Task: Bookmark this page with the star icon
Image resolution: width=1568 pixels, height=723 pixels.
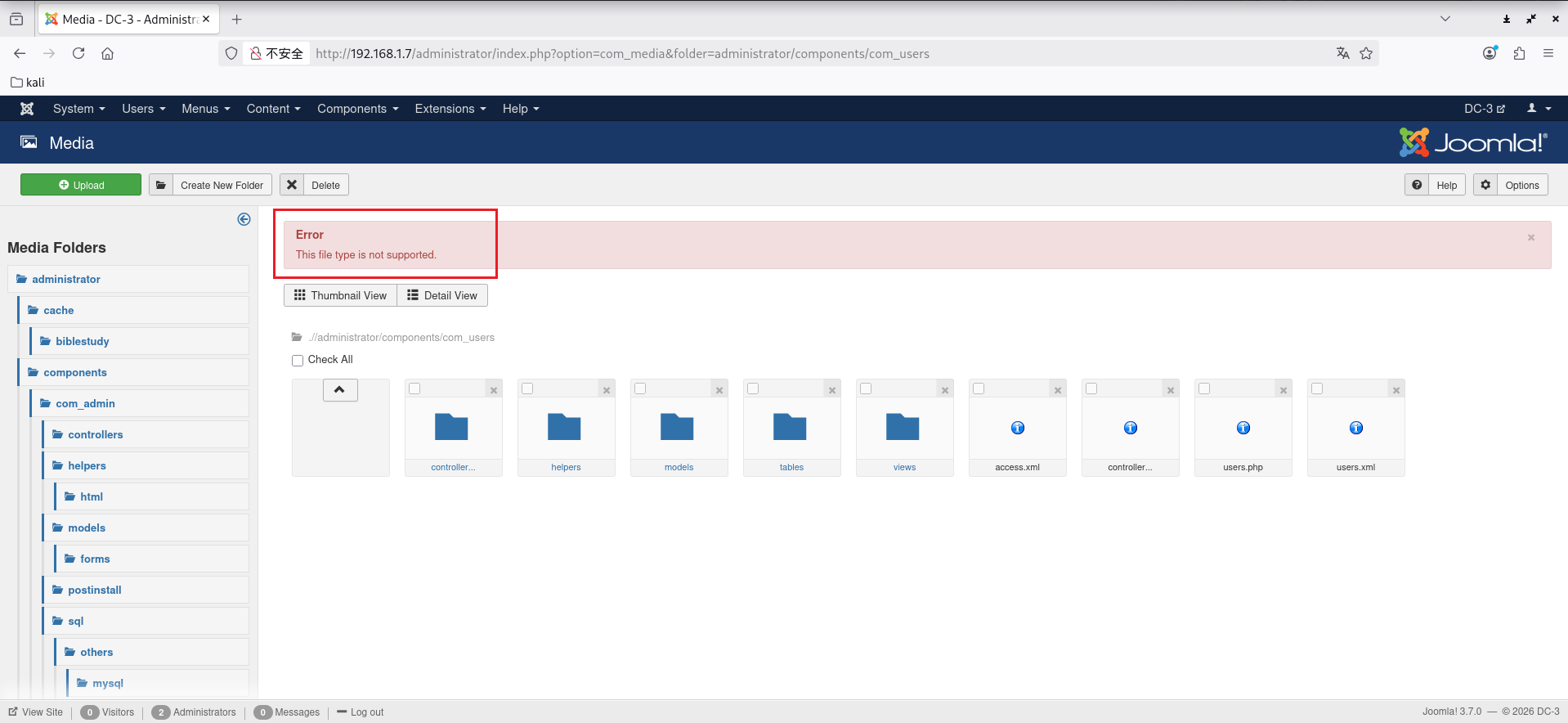Action: coord(1366,53)
